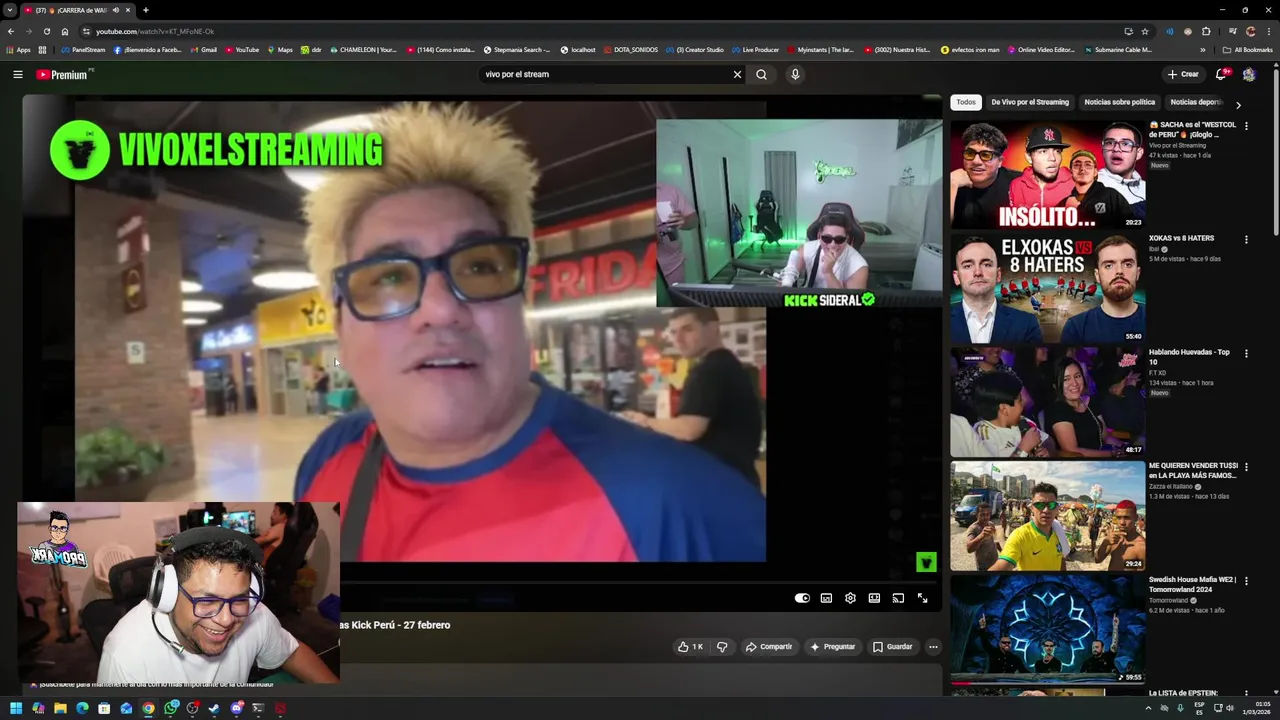This screenshot has width=1280, height=720.
Task: Click the Guardar save button
Action: coord(892,647)
